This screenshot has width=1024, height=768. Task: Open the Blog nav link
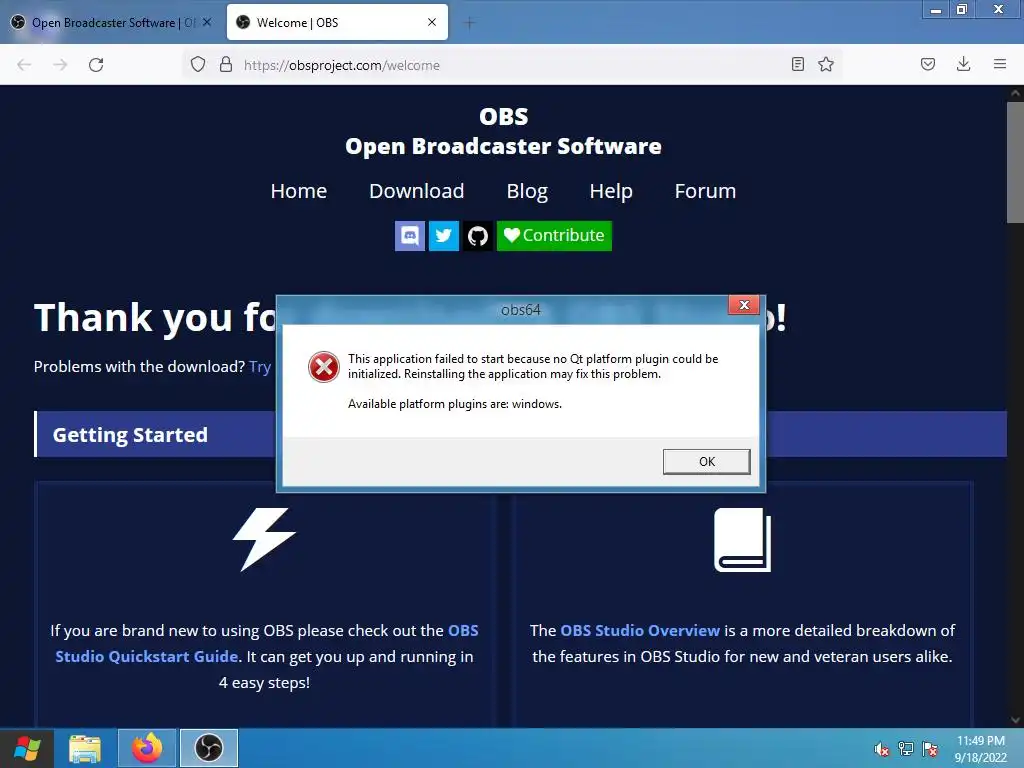coord(527,191)
